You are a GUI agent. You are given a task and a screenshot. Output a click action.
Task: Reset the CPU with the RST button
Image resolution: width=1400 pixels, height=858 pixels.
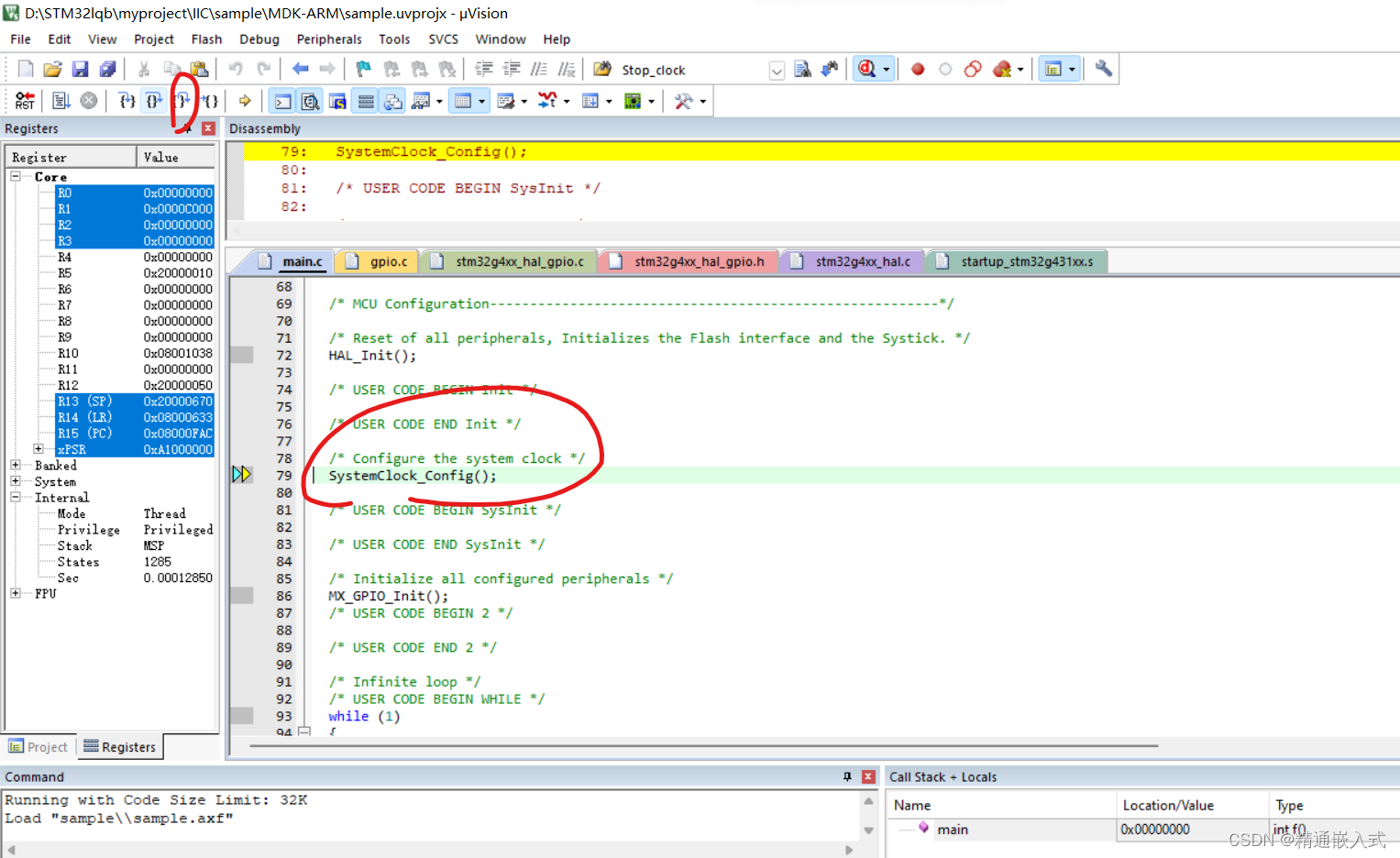[25, 101]
